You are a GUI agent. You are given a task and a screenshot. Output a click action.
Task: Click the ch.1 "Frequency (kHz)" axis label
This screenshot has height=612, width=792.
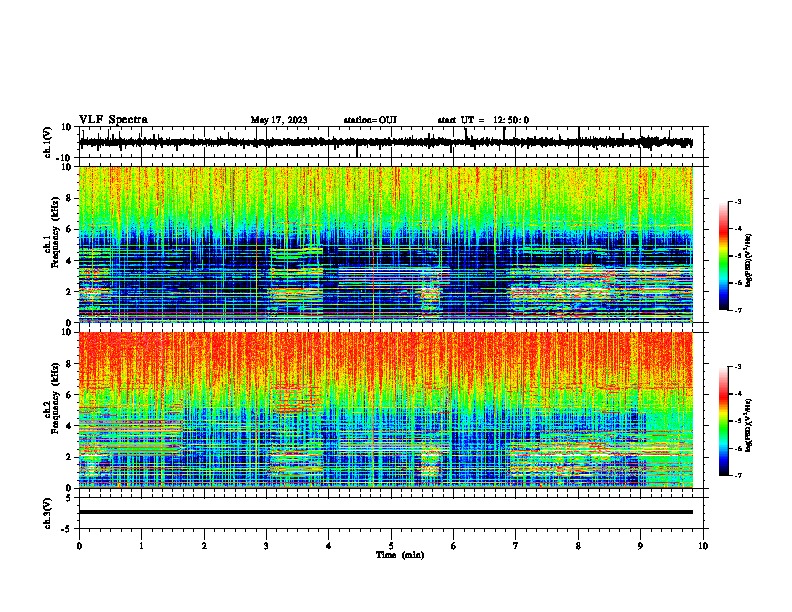coord(55,233)
